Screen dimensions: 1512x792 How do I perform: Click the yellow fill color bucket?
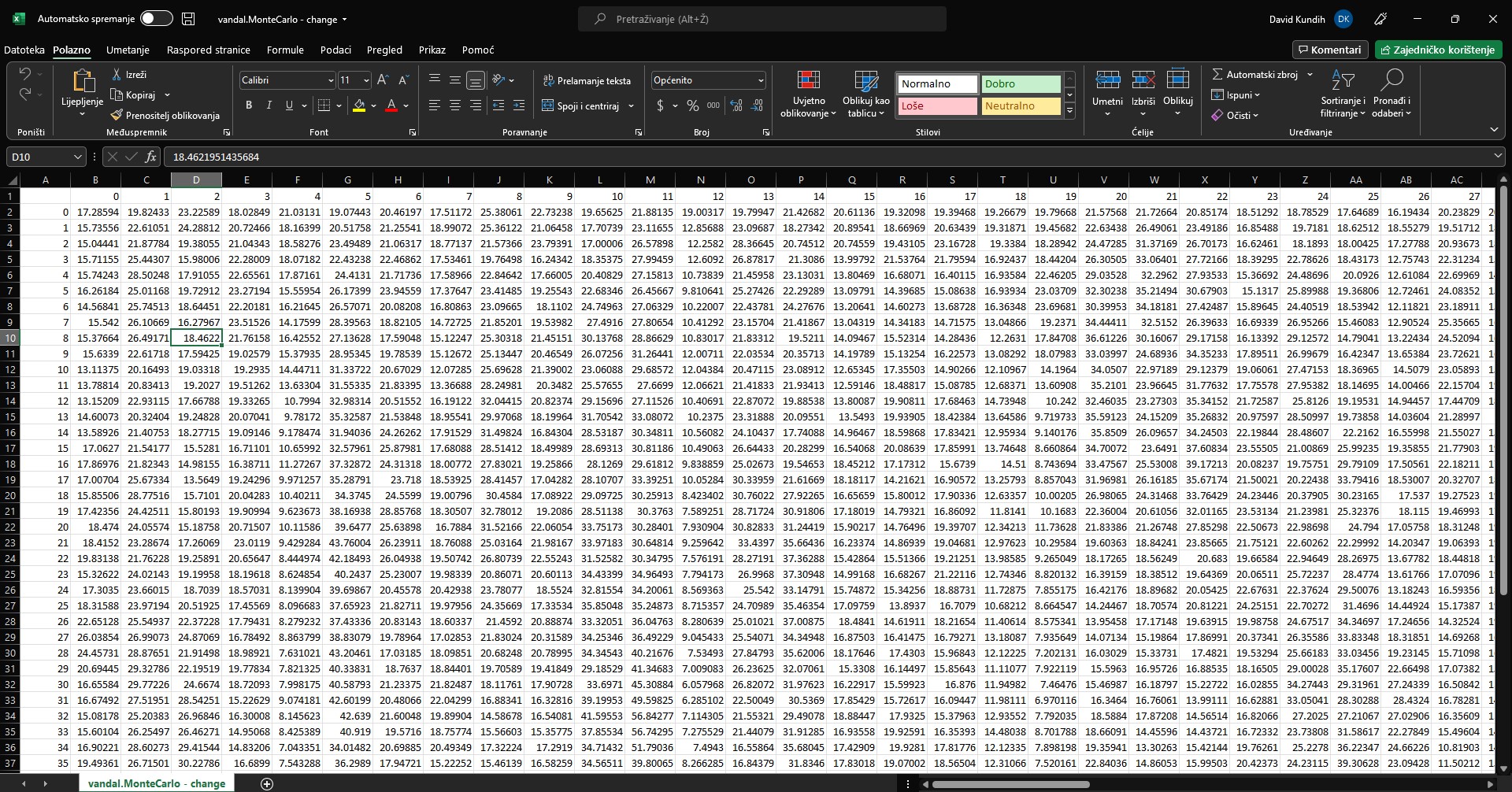[x=359, y=105]
